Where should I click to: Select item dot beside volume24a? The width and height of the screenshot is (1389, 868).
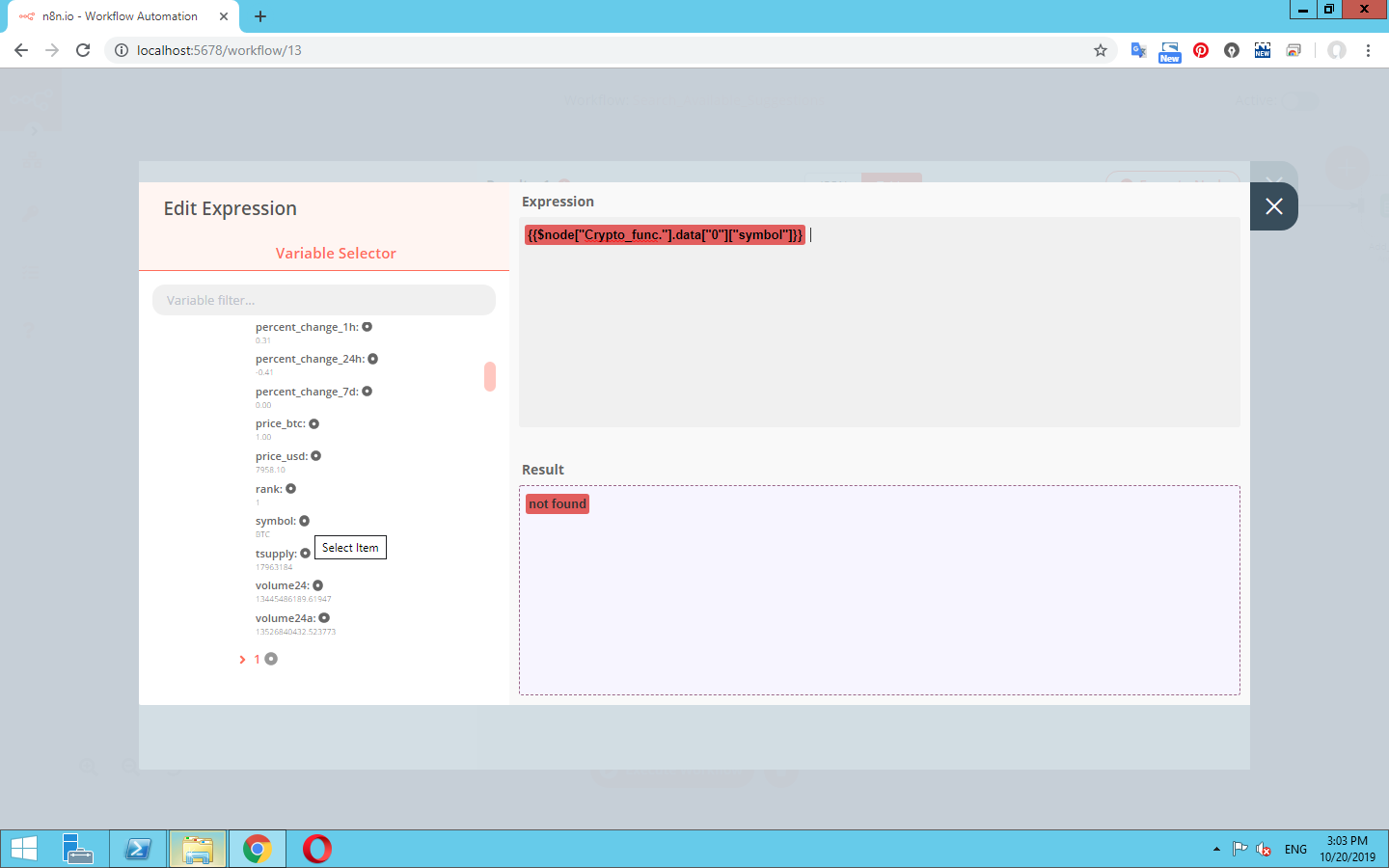point(324,618)
